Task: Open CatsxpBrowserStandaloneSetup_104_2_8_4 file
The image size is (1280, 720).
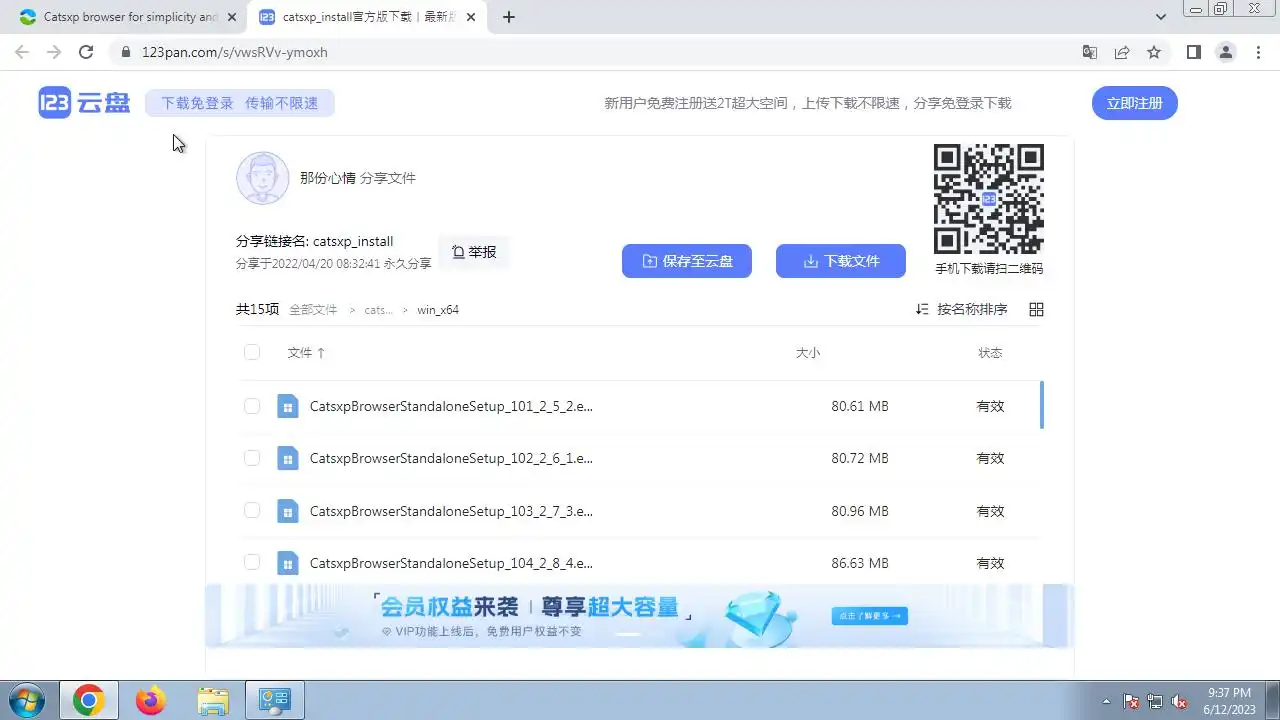Action: (451, 563)
